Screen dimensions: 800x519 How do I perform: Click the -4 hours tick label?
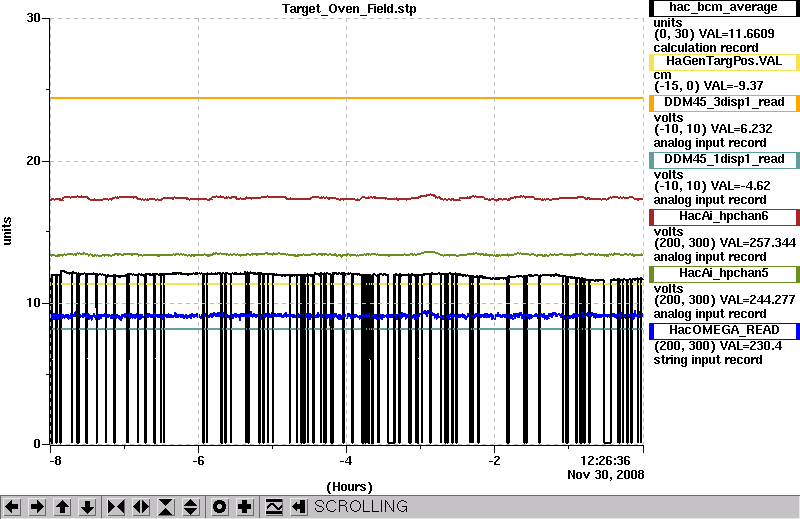tap(346, 461)
